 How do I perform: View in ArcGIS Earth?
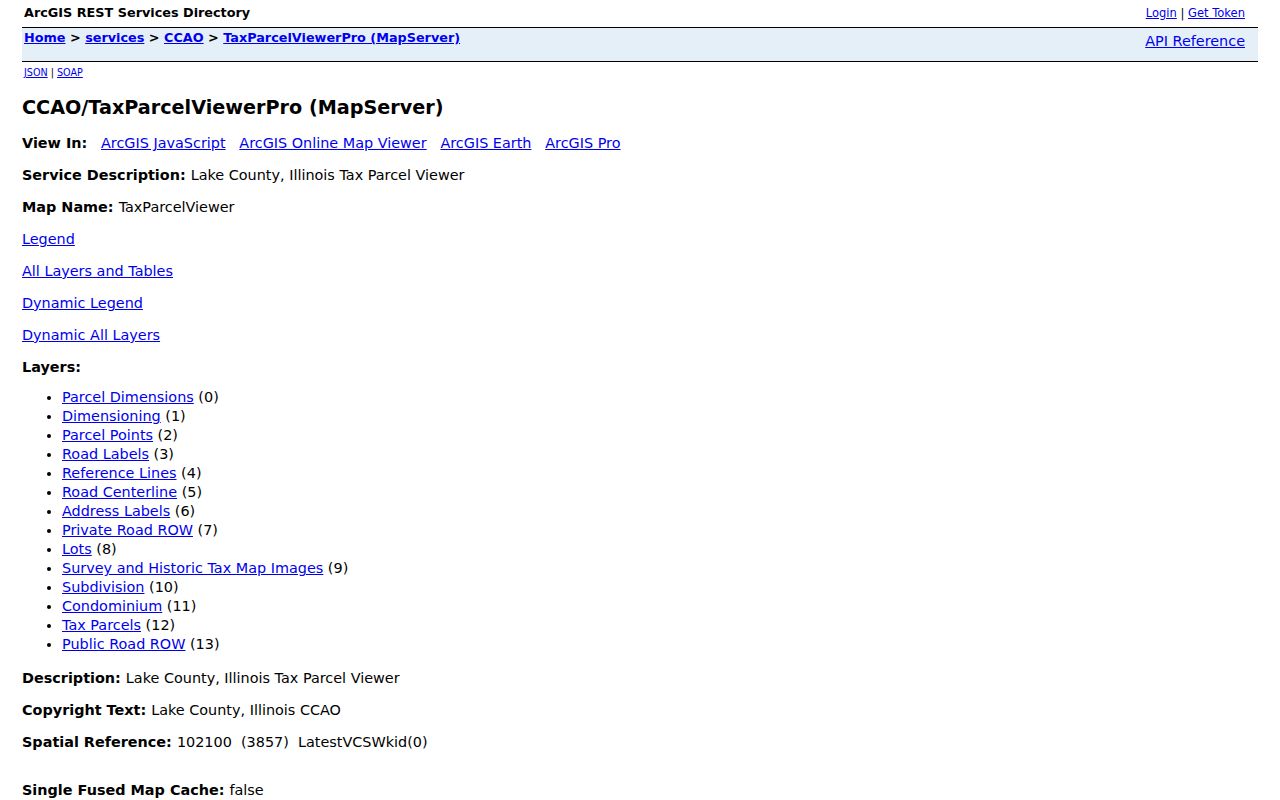486,143
